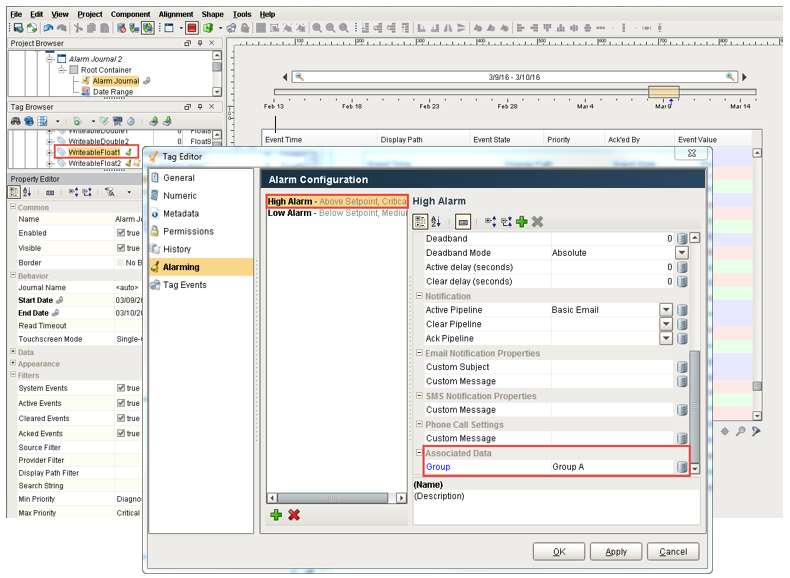
Task: Expand the WriteableFloat1 tag node
Action: point(49,152)
